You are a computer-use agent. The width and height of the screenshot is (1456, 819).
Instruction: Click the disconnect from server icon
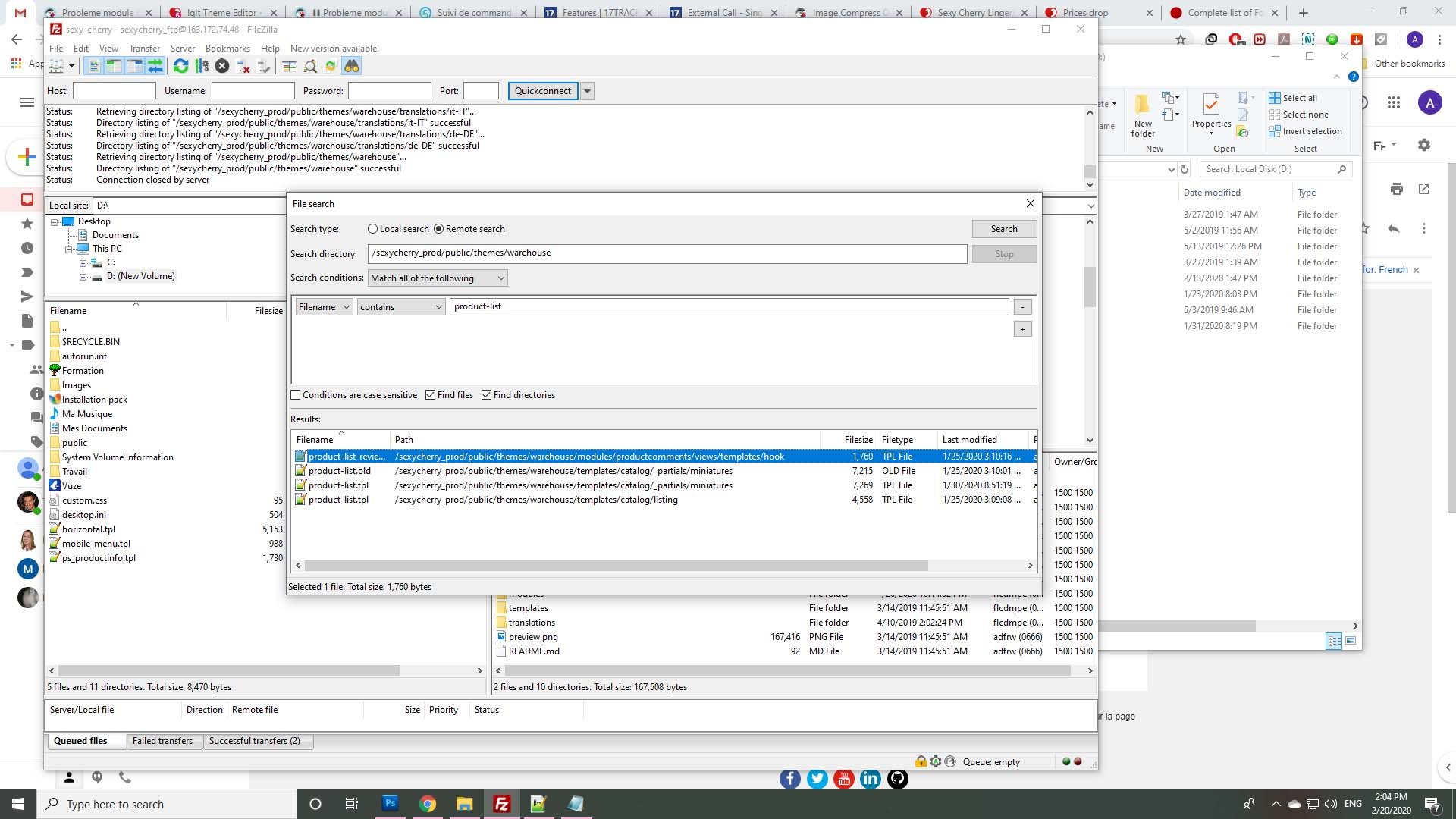tap(243, 67)
